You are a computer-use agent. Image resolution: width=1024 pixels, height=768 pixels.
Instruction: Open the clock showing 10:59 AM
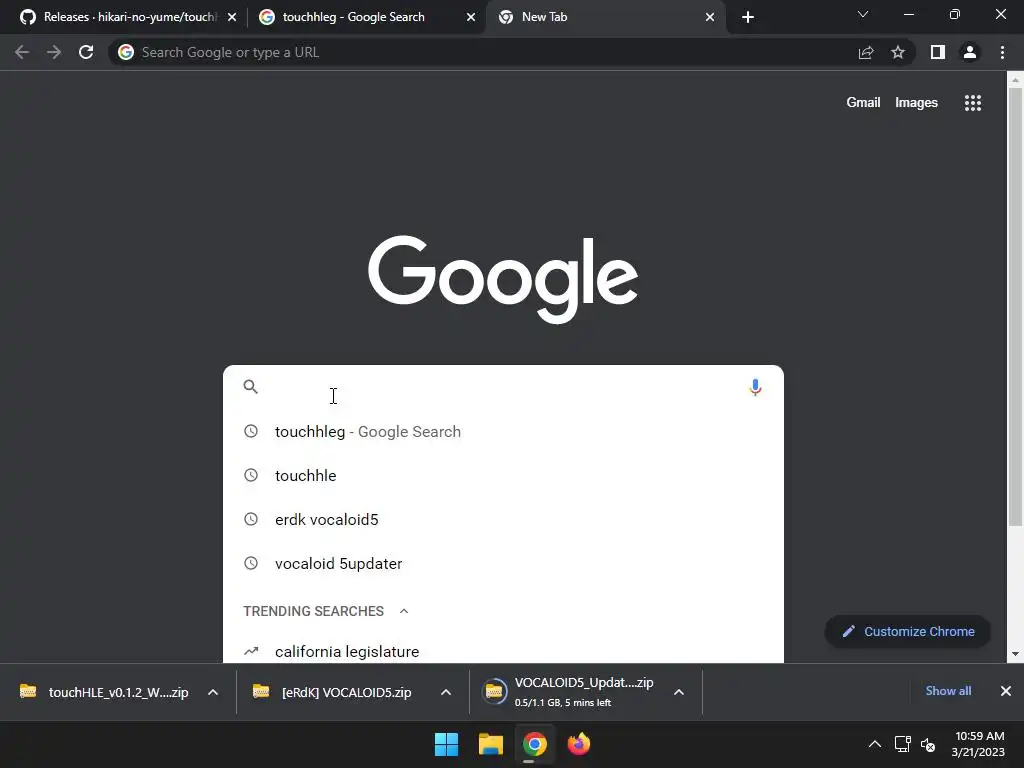pyautogui.click(x=978, y=744)
